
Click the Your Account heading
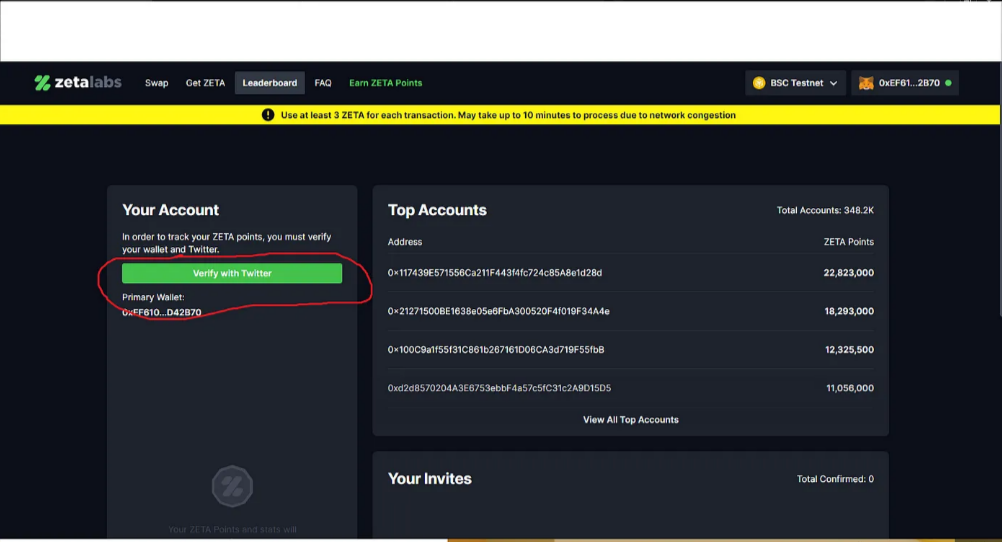(170, 210)
